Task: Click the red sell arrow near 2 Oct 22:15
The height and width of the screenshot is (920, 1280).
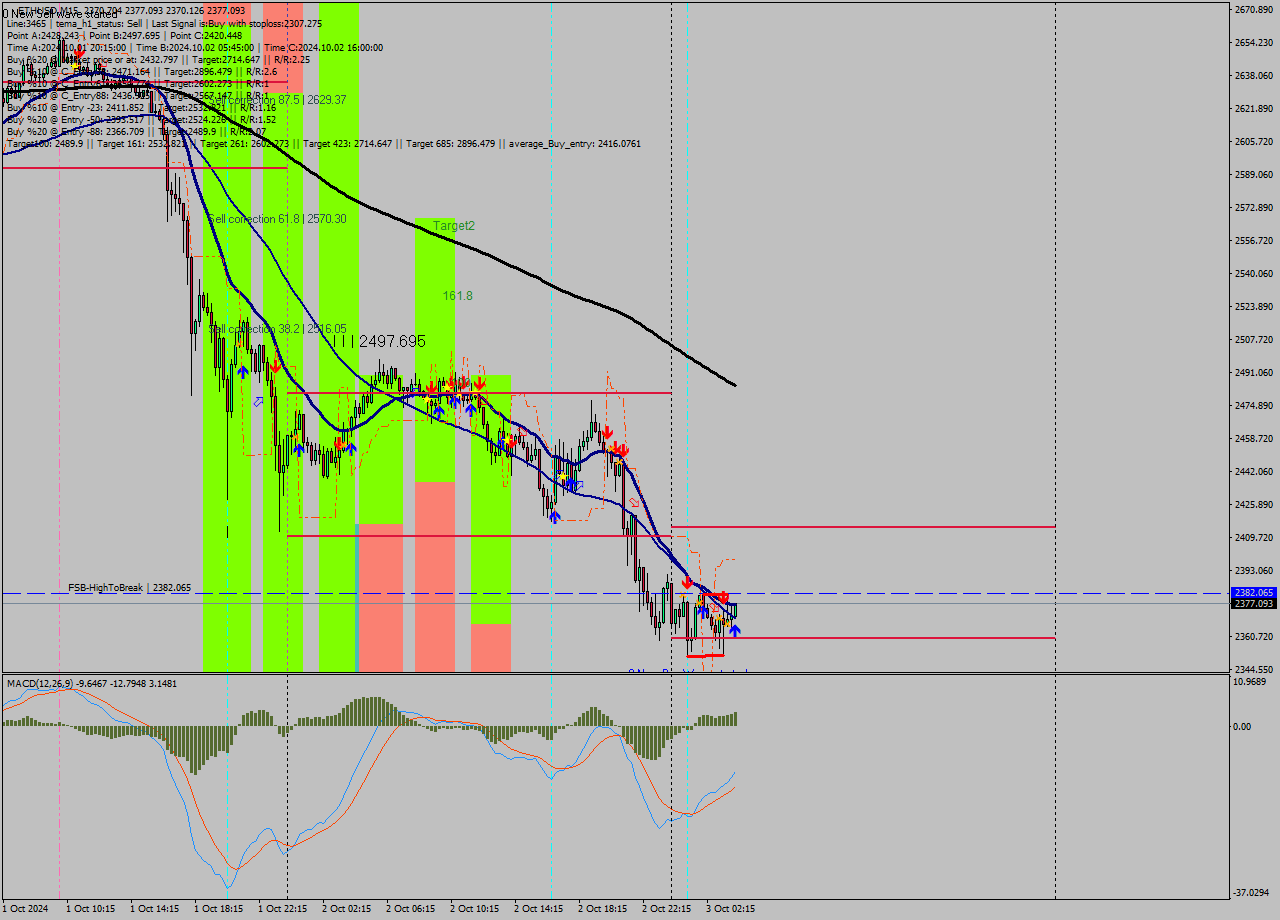Action: 687,581
